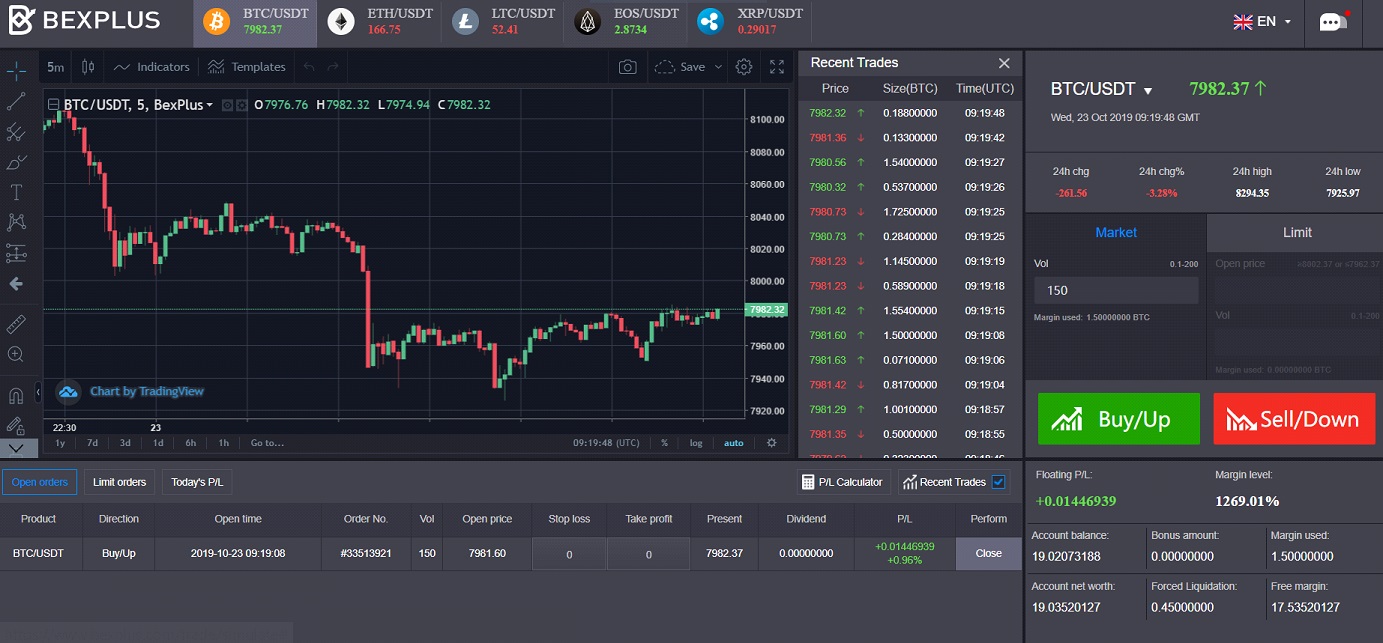Screen dimensions: 1383x643
Task: Open the live chat support icon
Action: pos(1334,22)
